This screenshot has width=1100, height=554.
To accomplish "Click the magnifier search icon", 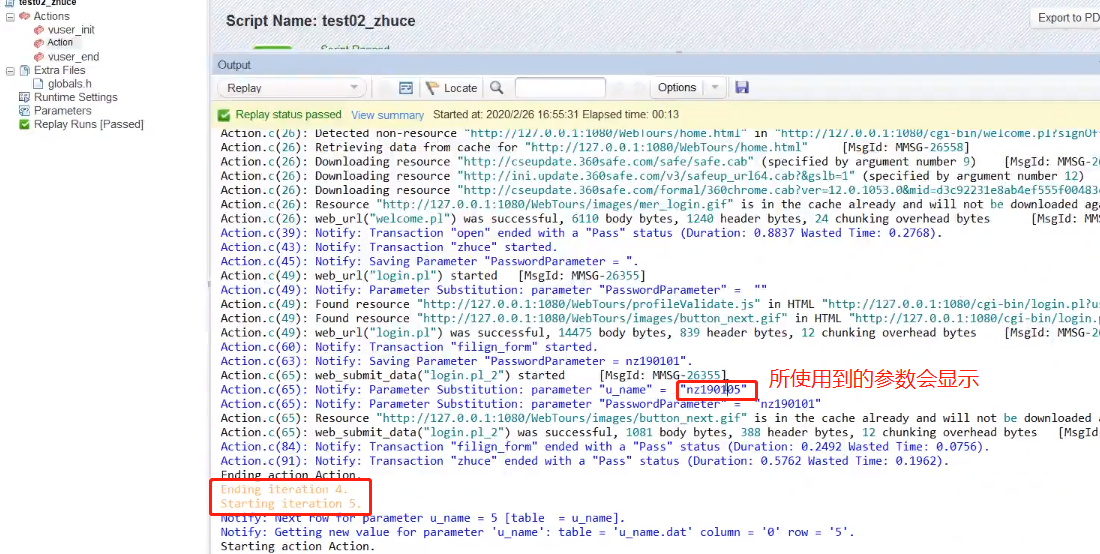I will point(497,88).
